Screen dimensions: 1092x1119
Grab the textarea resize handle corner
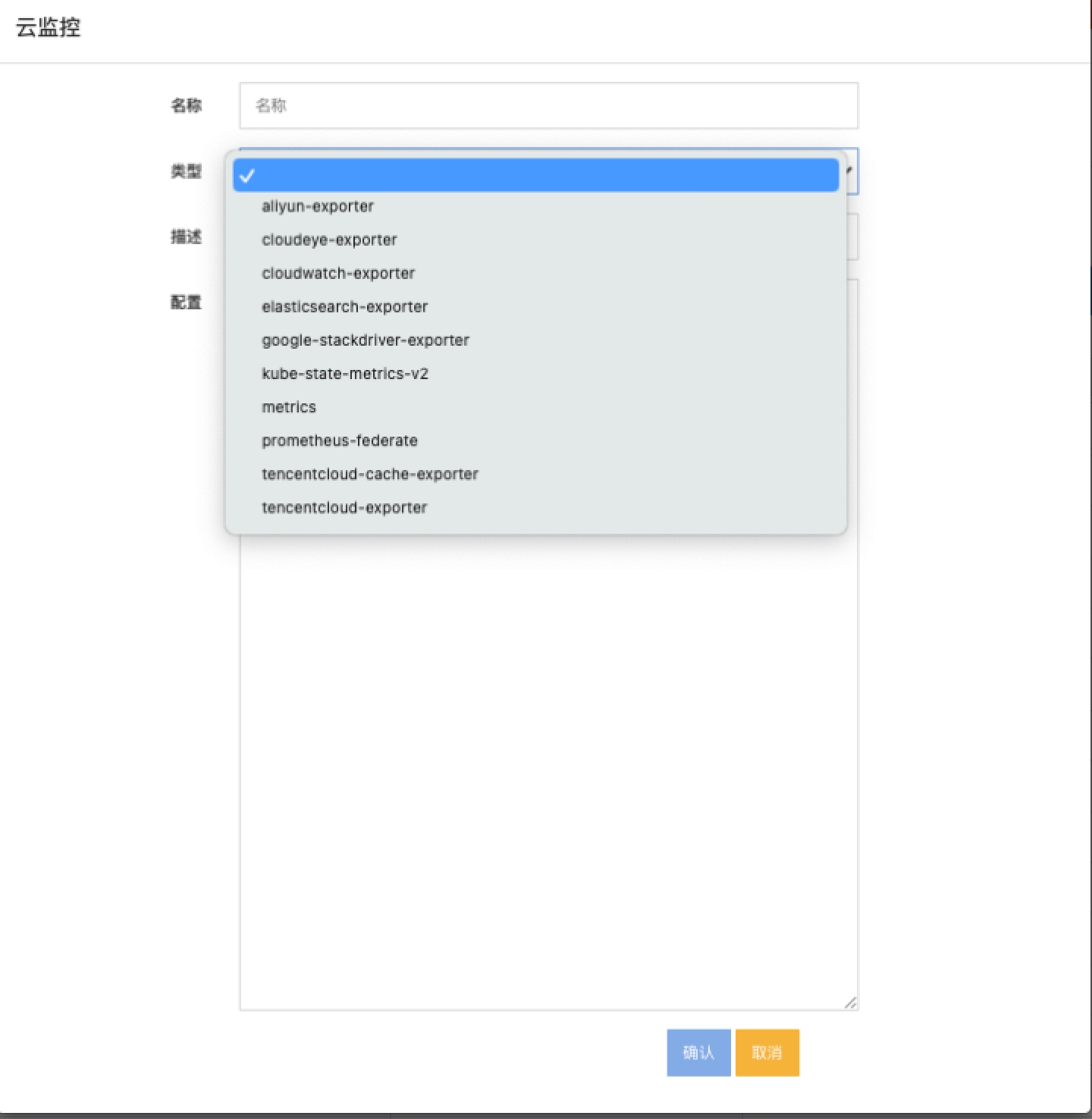click(x=851, y=1003)
